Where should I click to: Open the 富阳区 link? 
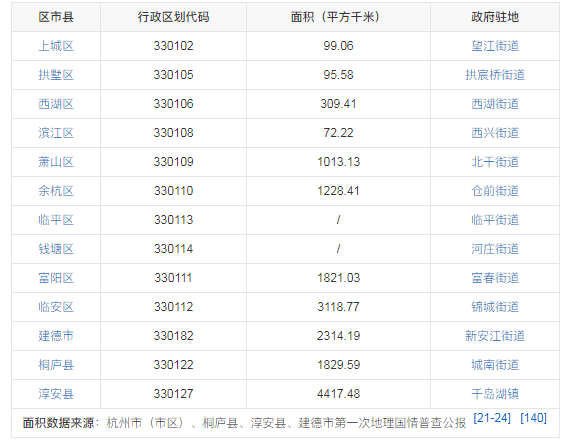56,278
